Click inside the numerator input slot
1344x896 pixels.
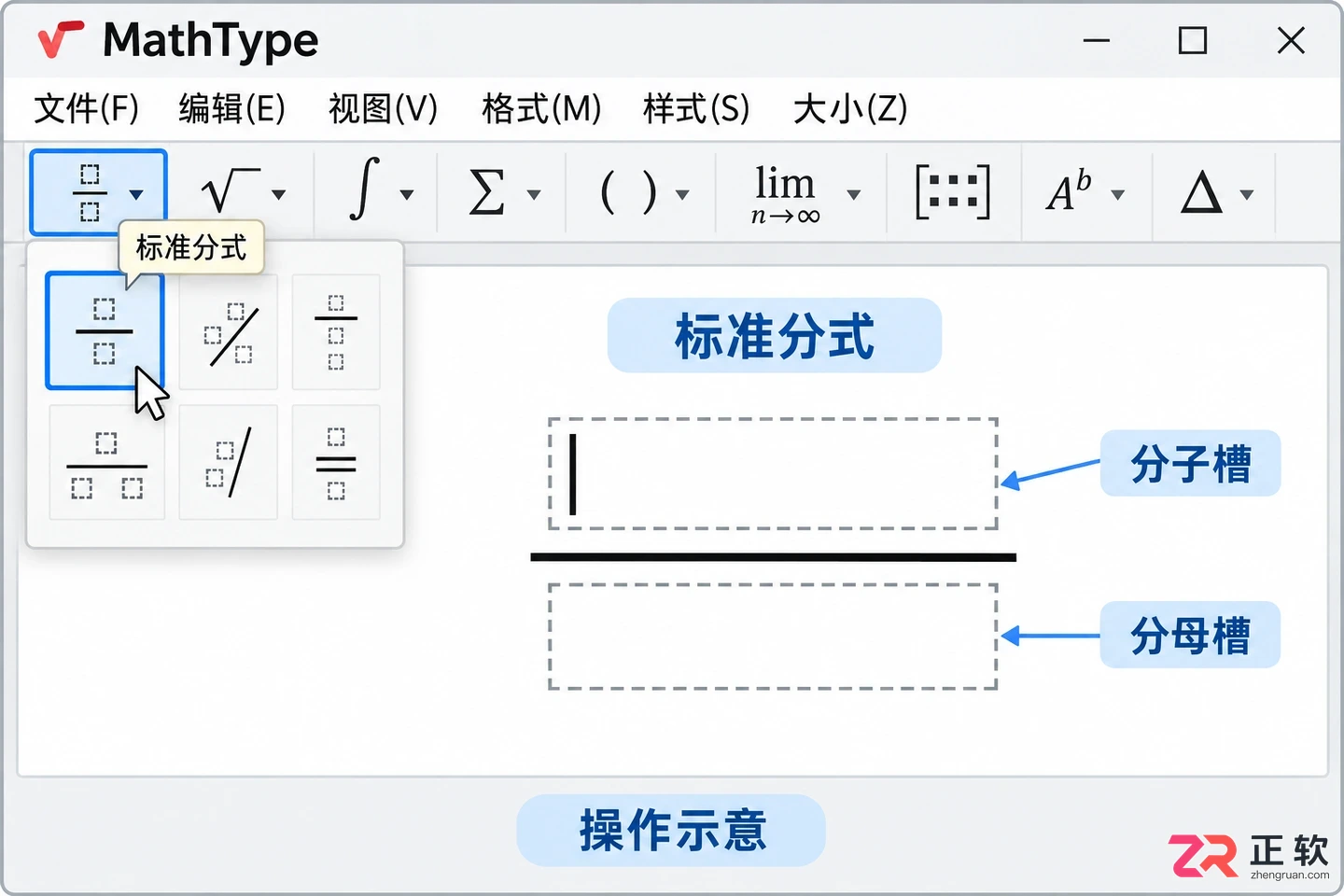773,474
